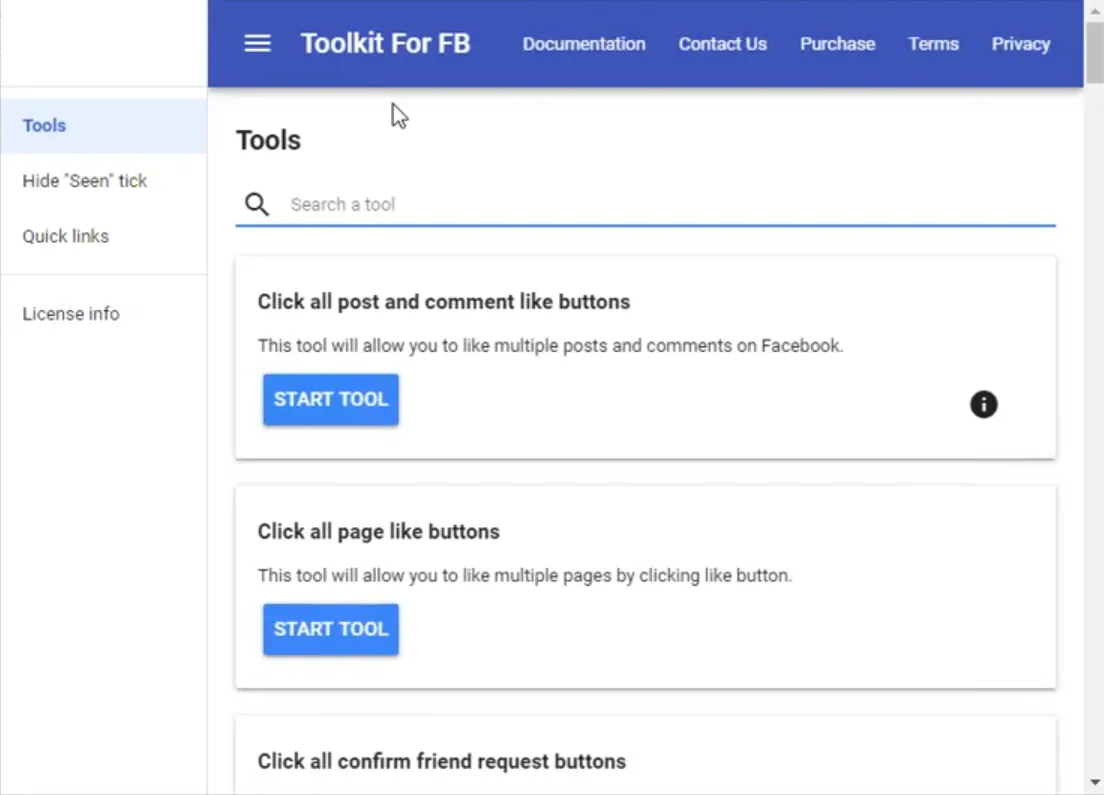Open the Contact Us page
The height and width of the screenshot is (795, 1104).
(722, 44)
